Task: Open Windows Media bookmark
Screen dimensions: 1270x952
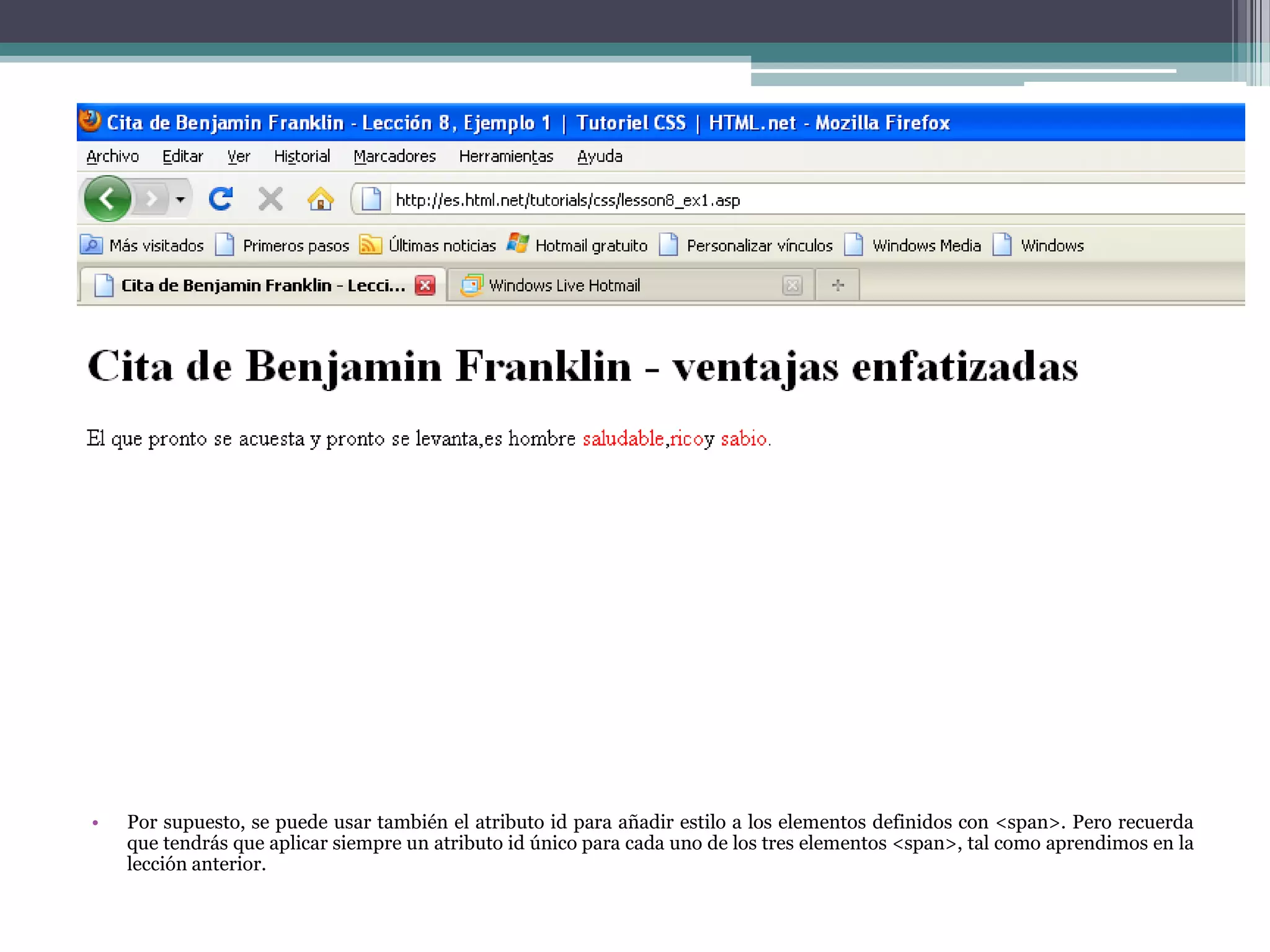Action: pos(913,245)
